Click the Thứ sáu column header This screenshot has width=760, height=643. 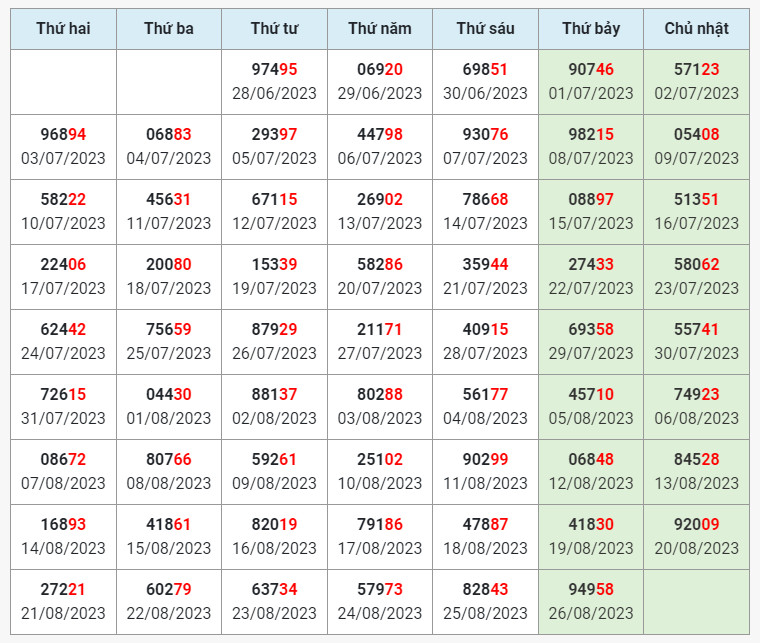pyautogui.click(x=485, y=29)
